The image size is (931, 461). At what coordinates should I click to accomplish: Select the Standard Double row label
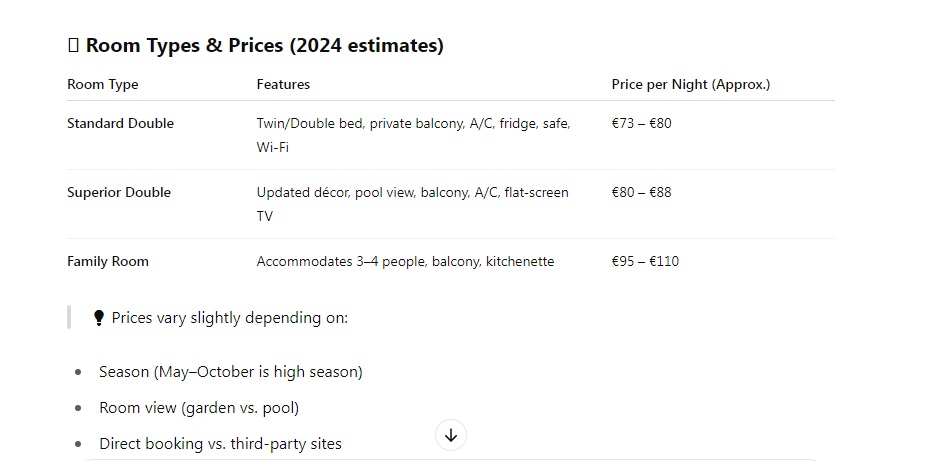coord(121,124)
